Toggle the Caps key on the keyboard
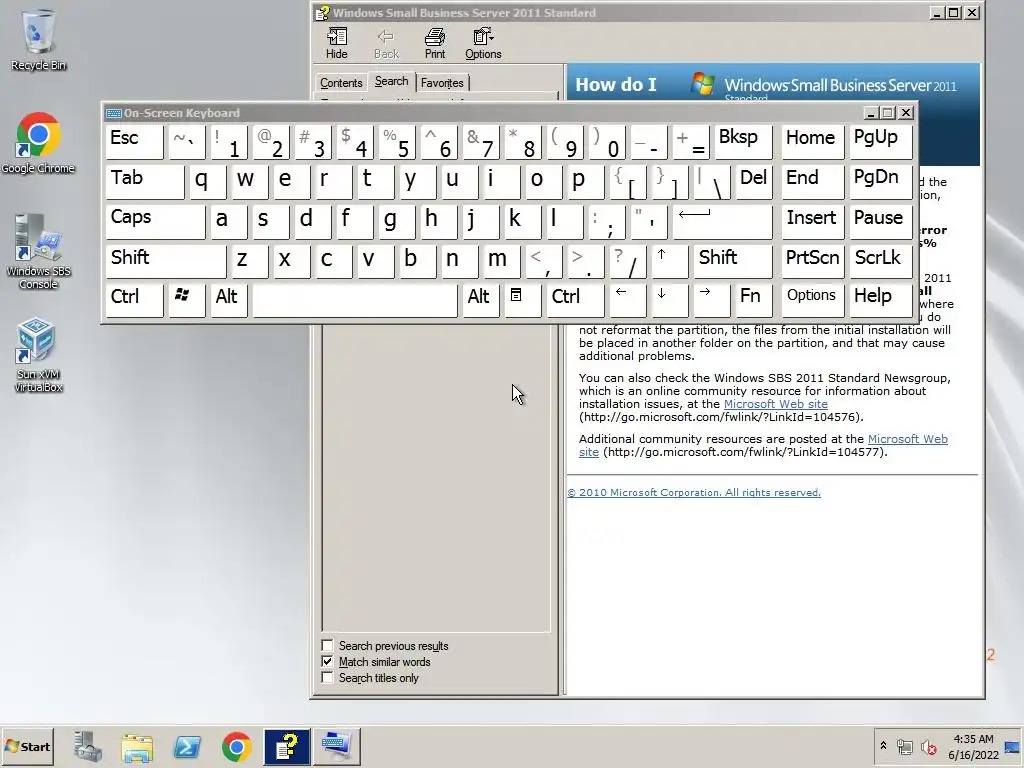The width and height of the screenshot is (1024, 768). pos(155,221)
